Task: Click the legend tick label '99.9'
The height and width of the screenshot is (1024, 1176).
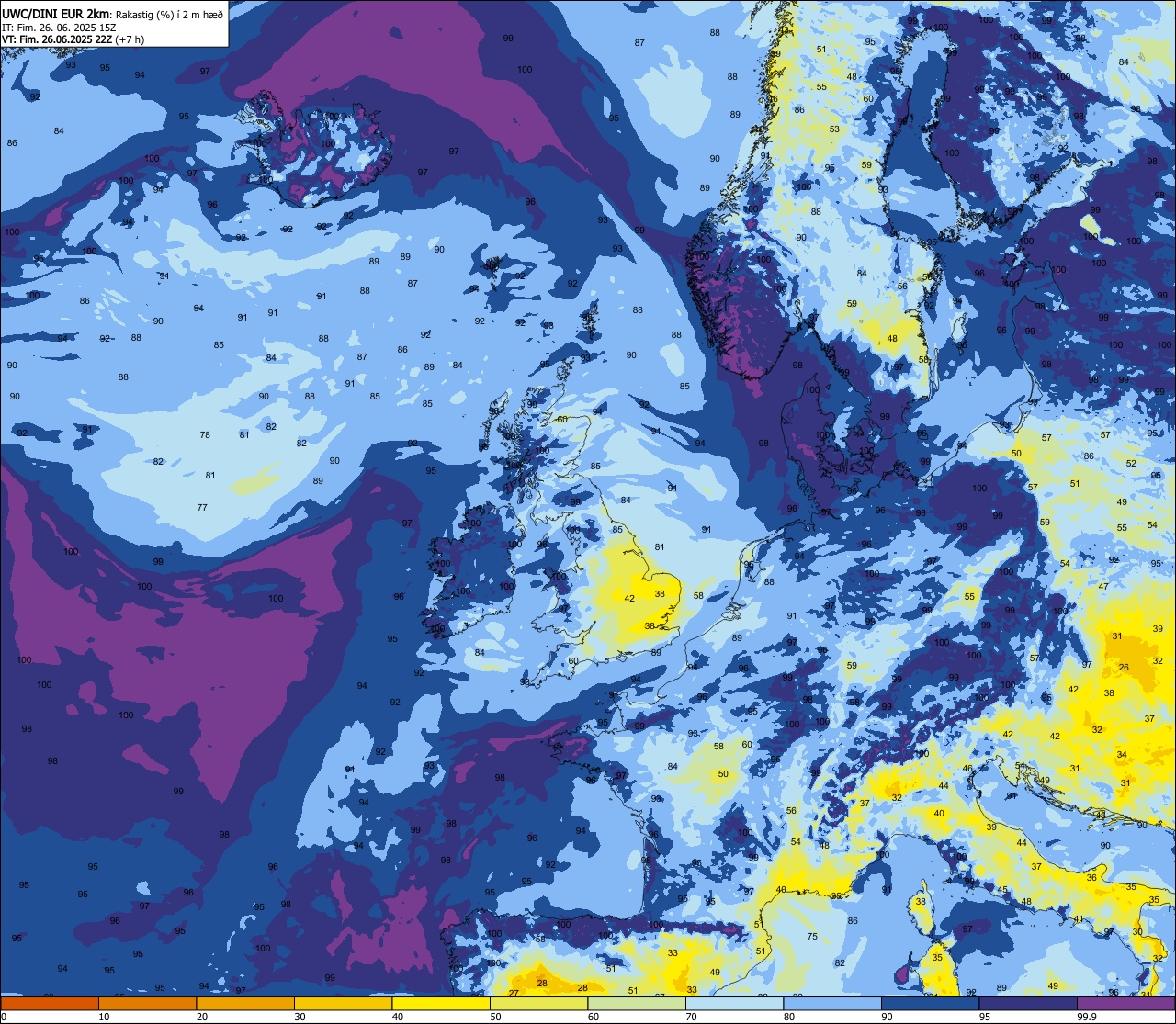Action: pyautogui.click(x=1088, y=1017)
